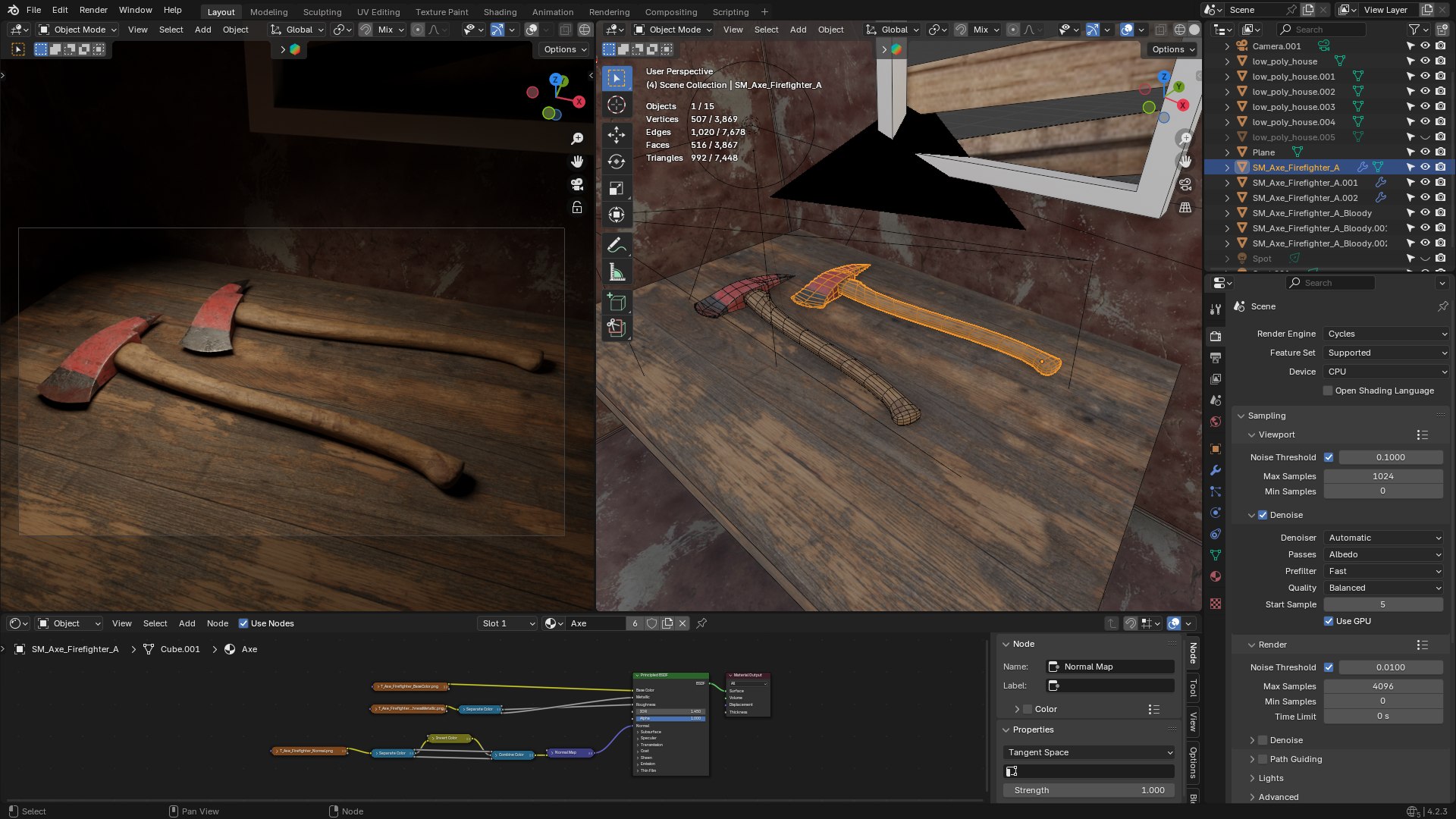Open the Tool properties tab icon

pos(1216,309)
